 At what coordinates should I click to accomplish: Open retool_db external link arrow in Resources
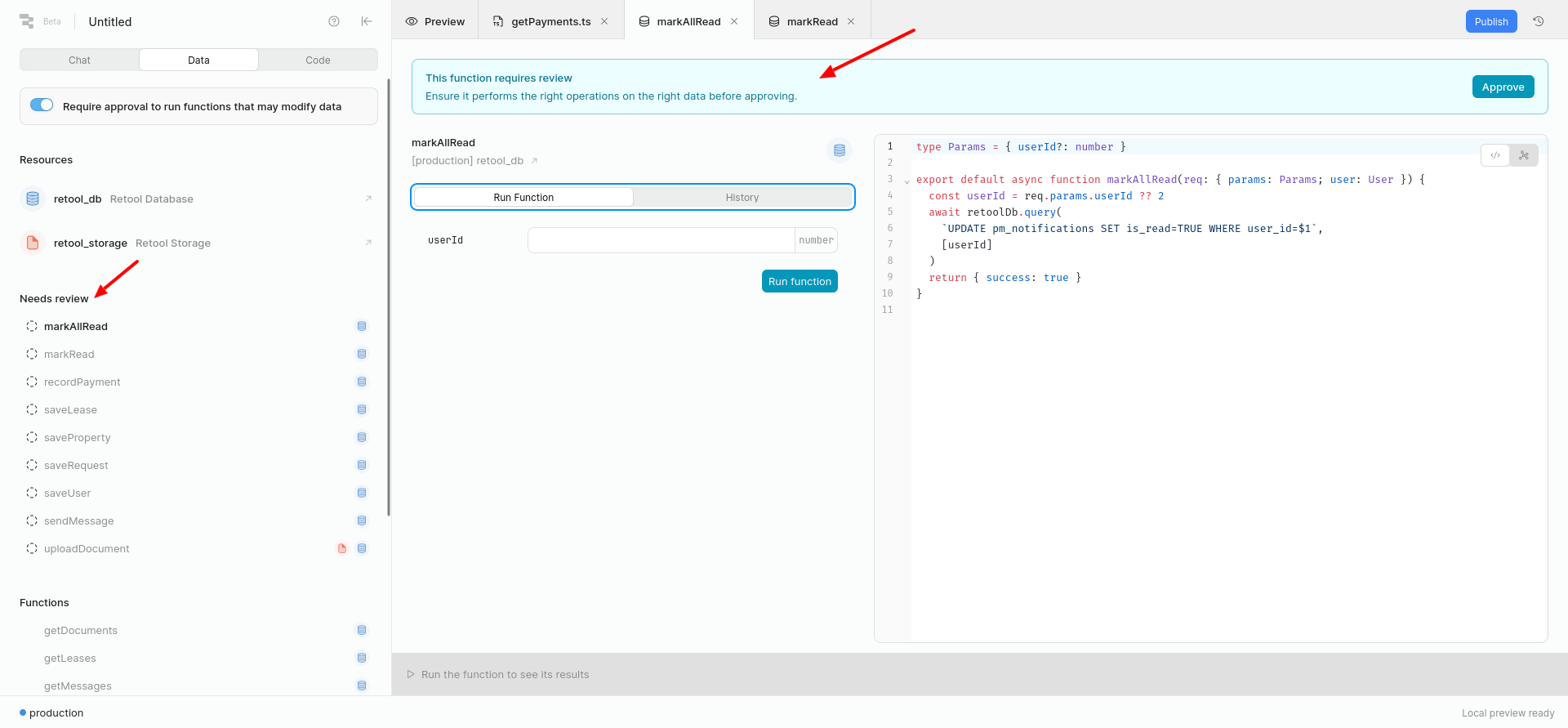pos(368,199)
